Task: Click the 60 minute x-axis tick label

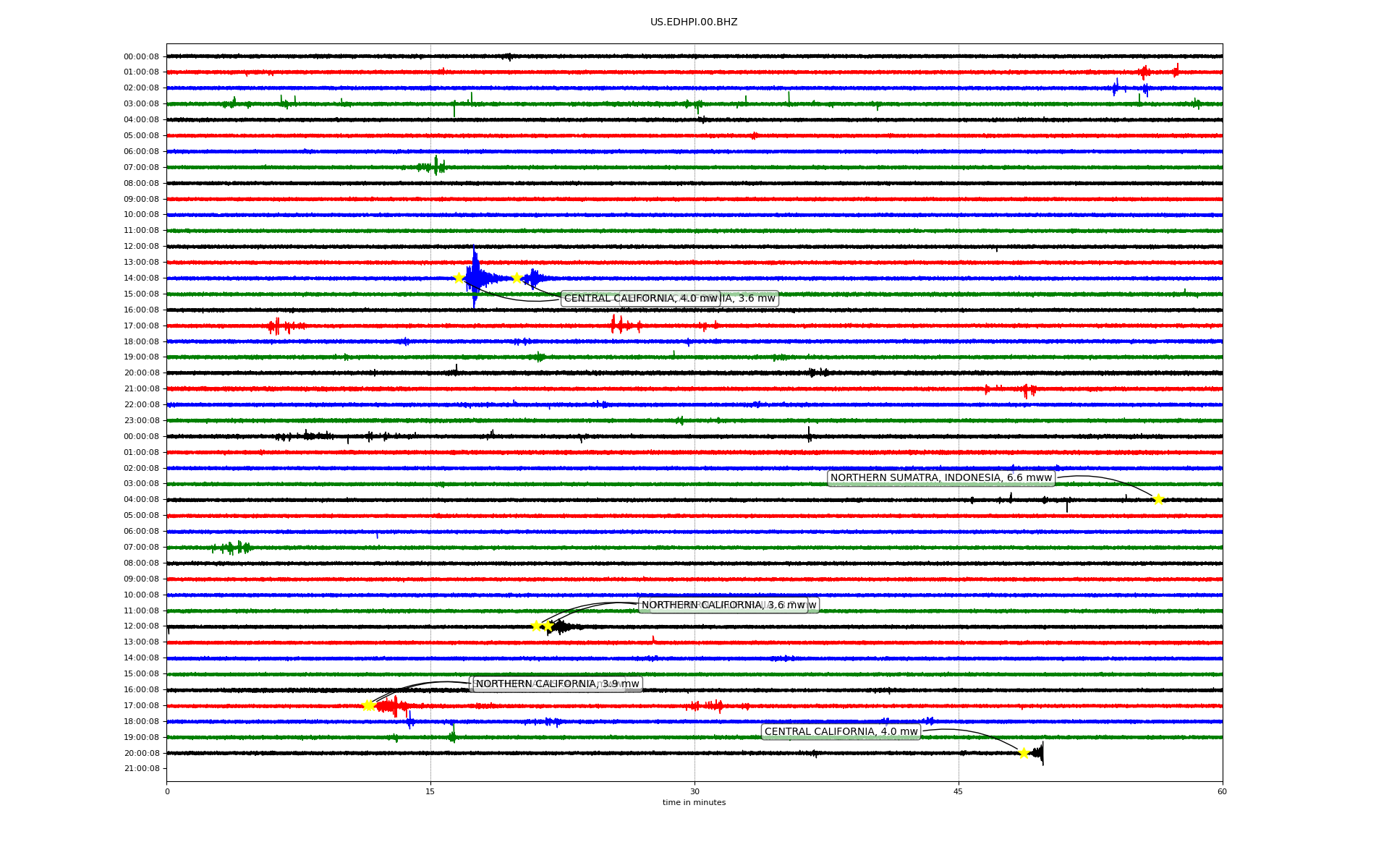Action: [x=1222, y=791]
